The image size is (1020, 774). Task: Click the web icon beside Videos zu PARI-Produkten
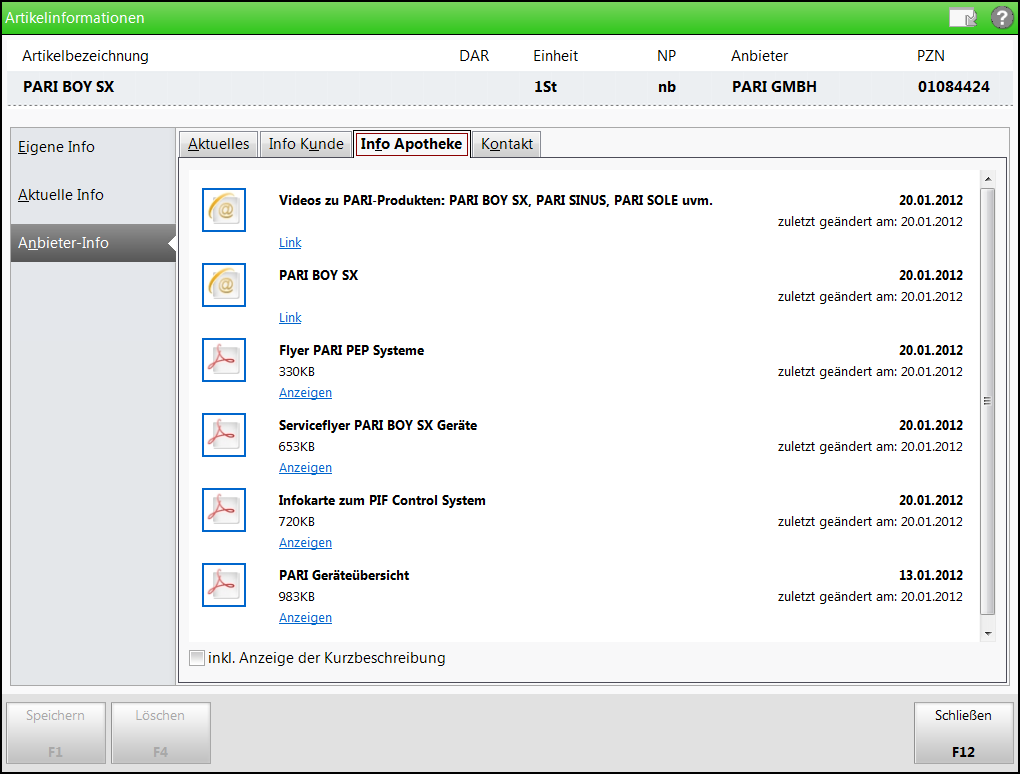click(x=224, y=210)
